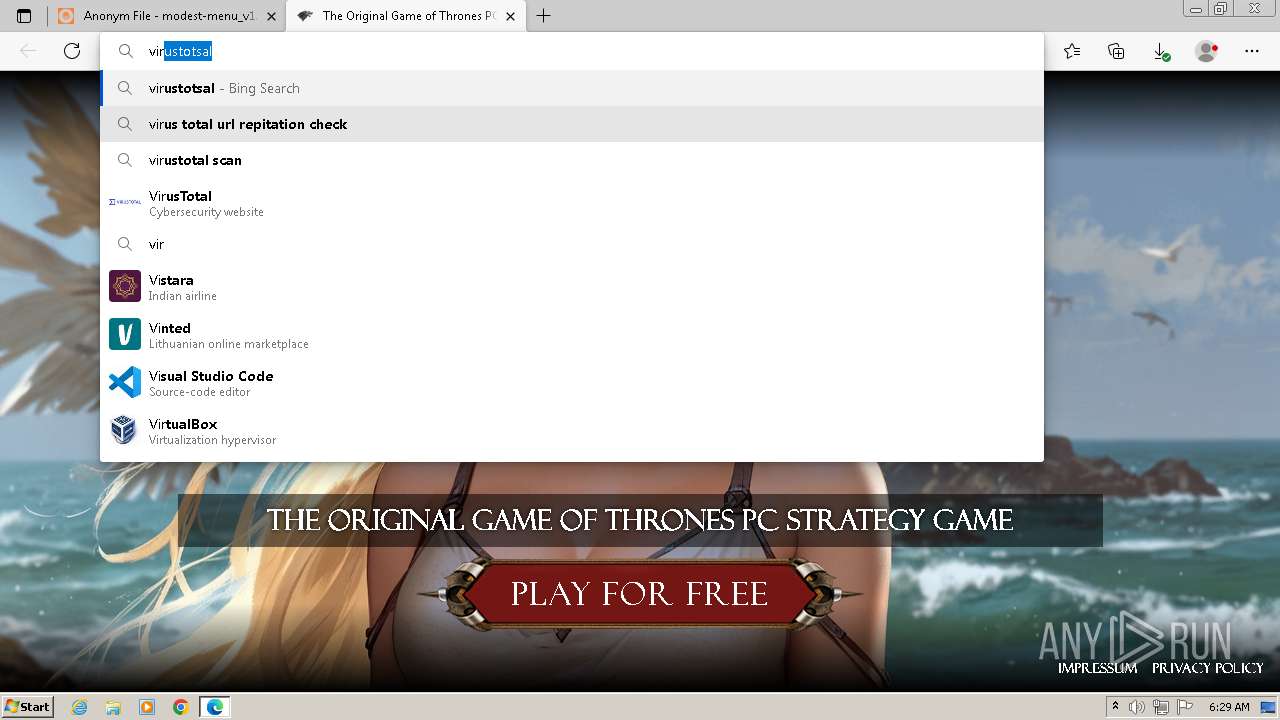Click the VirtualBox cube icon
The width and height of the screenshot is (1280, 720).
pyautogui.click(x=124, y=430)
